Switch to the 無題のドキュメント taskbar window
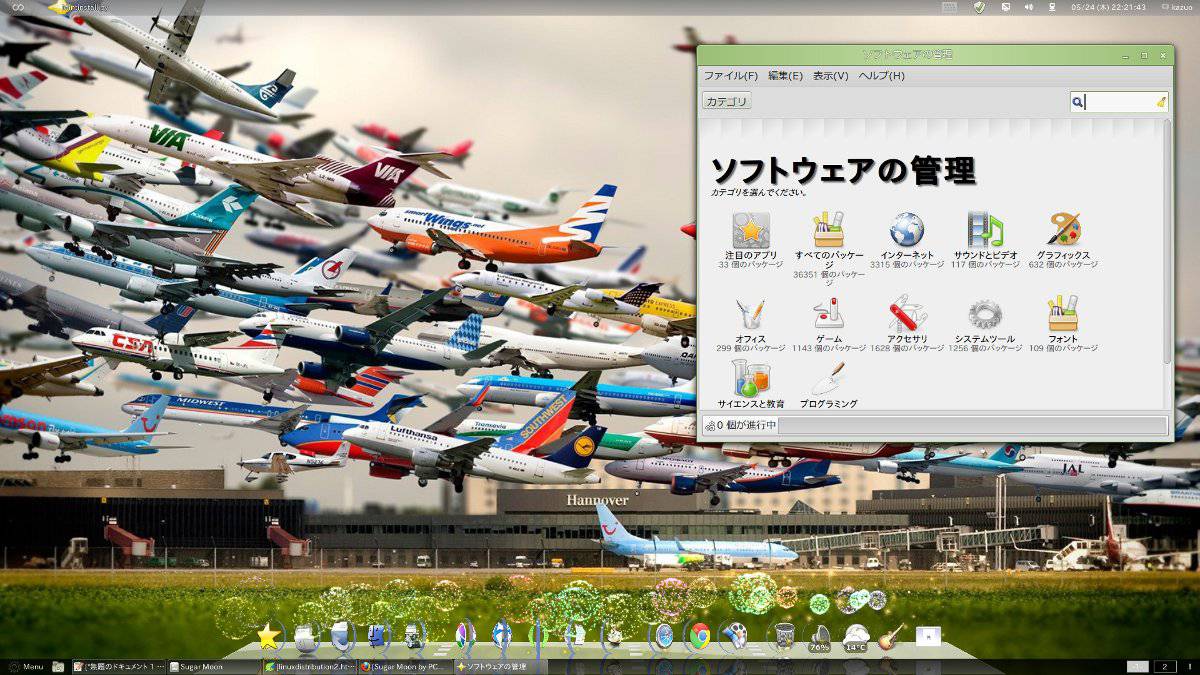This screenshot has width=1200, height=675. (118, 667)
